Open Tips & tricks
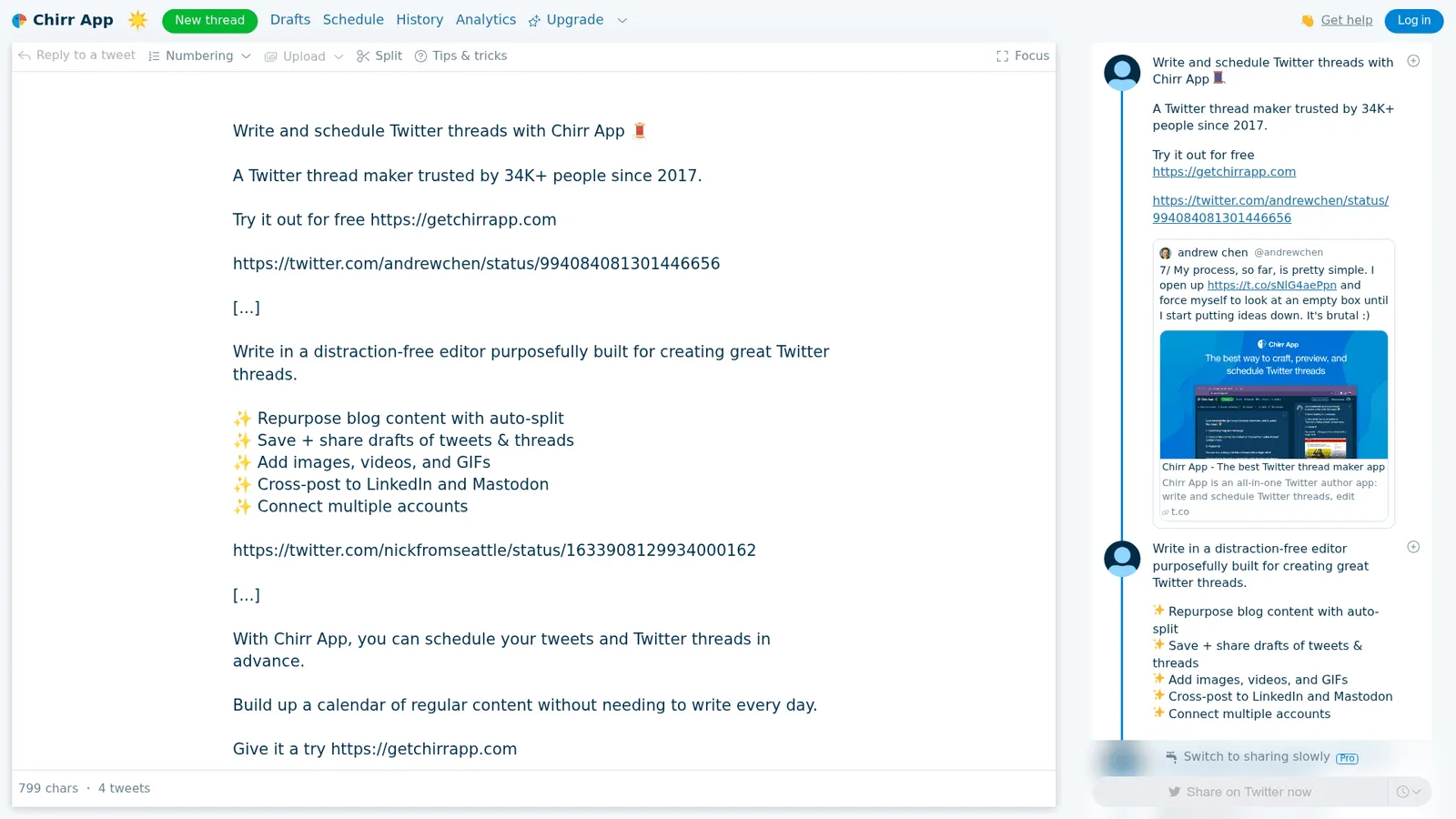The height and width of the screenshot is (819, 1456). [x=460, y=56]
